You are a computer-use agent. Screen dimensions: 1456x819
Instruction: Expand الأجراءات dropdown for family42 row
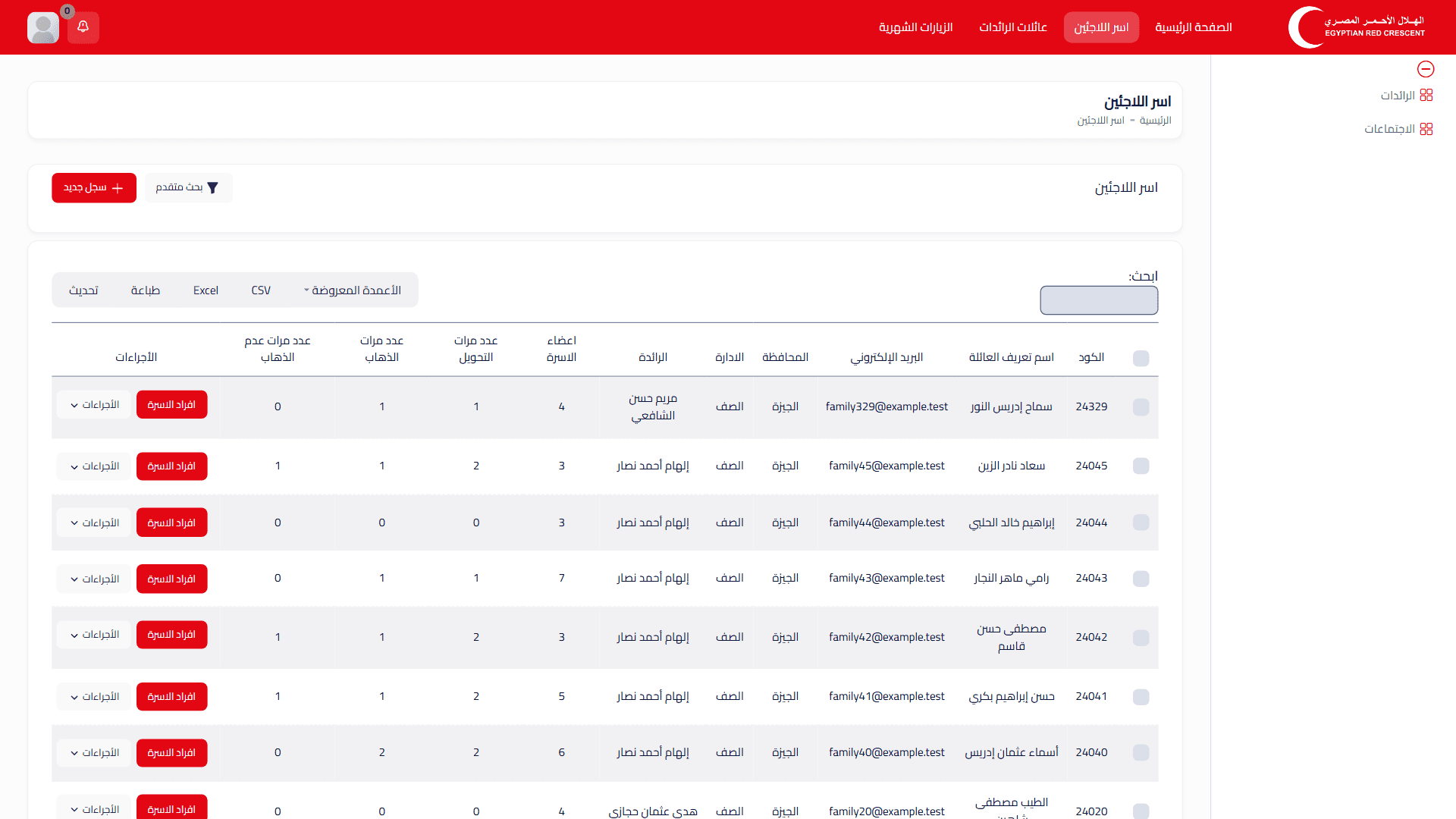(x=95, y=635)
